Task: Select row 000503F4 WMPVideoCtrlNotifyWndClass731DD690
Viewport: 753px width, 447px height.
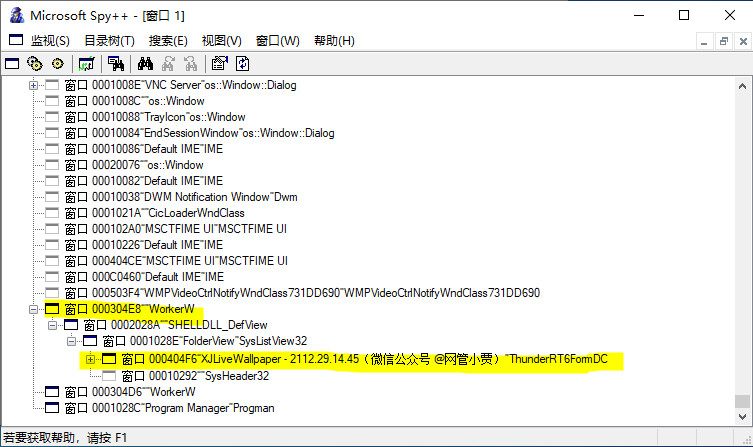Action: point(303,293)
